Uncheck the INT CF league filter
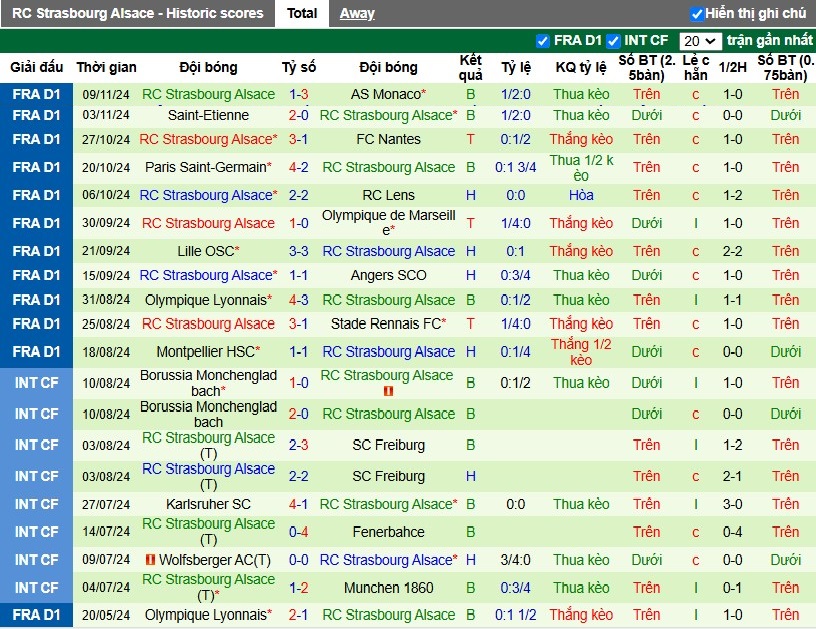 coord(613,41)
